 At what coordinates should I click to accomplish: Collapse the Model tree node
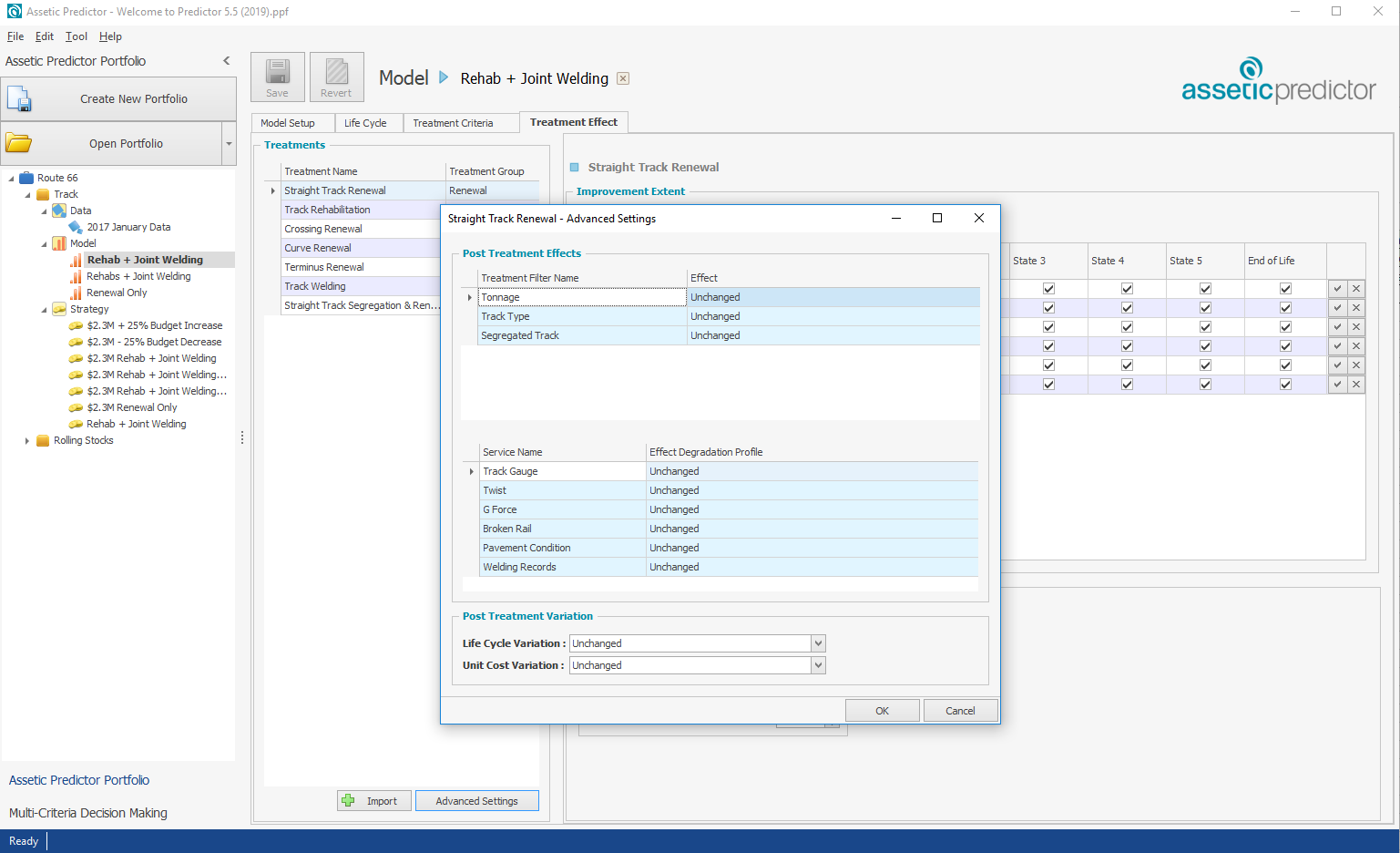44,244
